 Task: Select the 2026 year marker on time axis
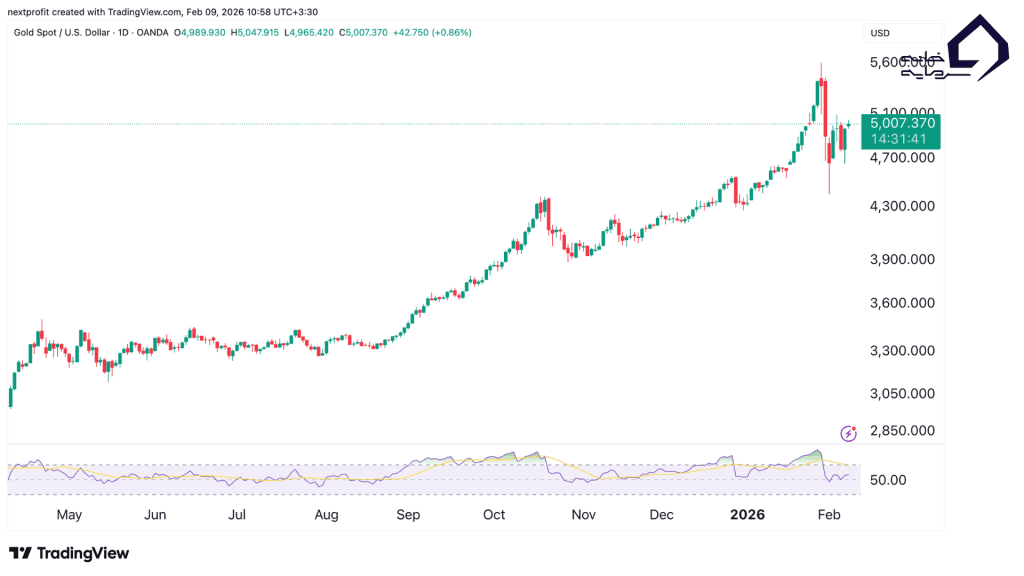tap(747, 515)
